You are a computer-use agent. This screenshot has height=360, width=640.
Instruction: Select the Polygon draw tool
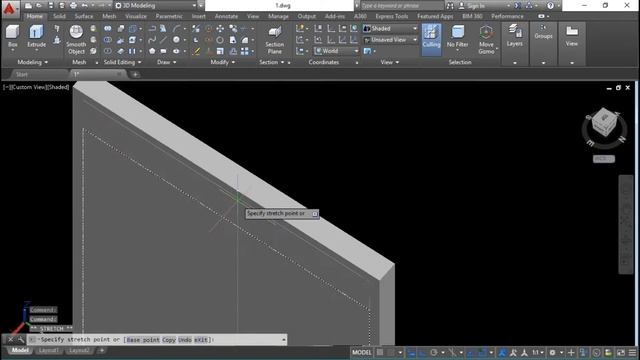152,51
